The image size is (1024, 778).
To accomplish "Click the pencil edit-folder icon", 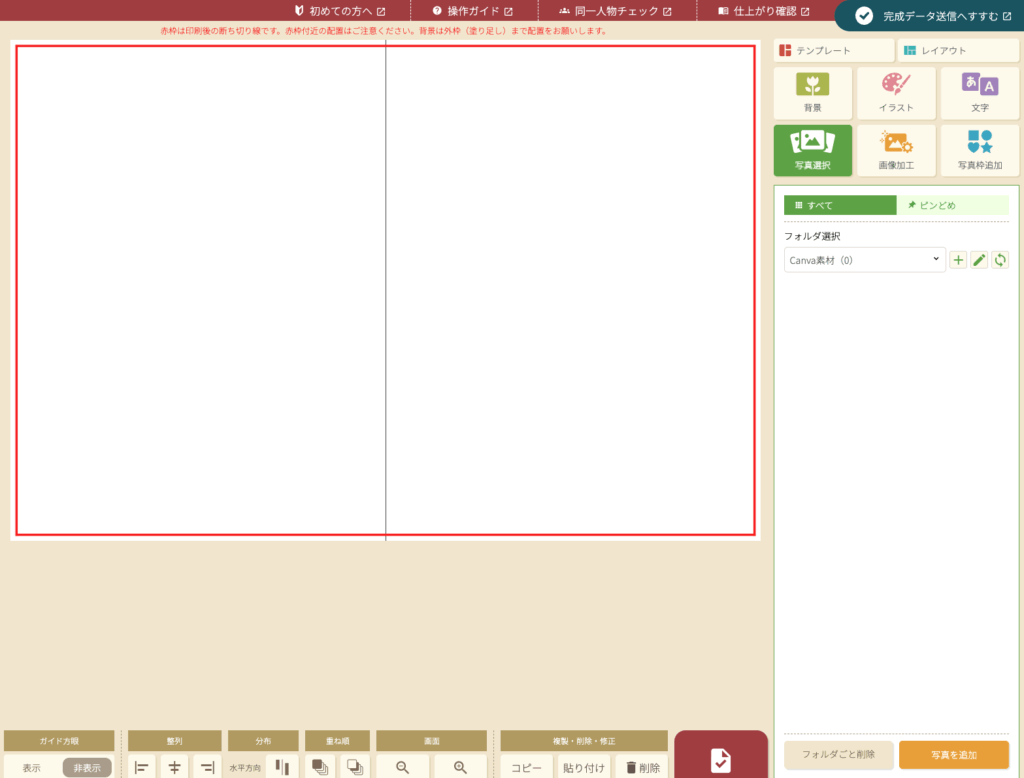I will pos(979,260).
